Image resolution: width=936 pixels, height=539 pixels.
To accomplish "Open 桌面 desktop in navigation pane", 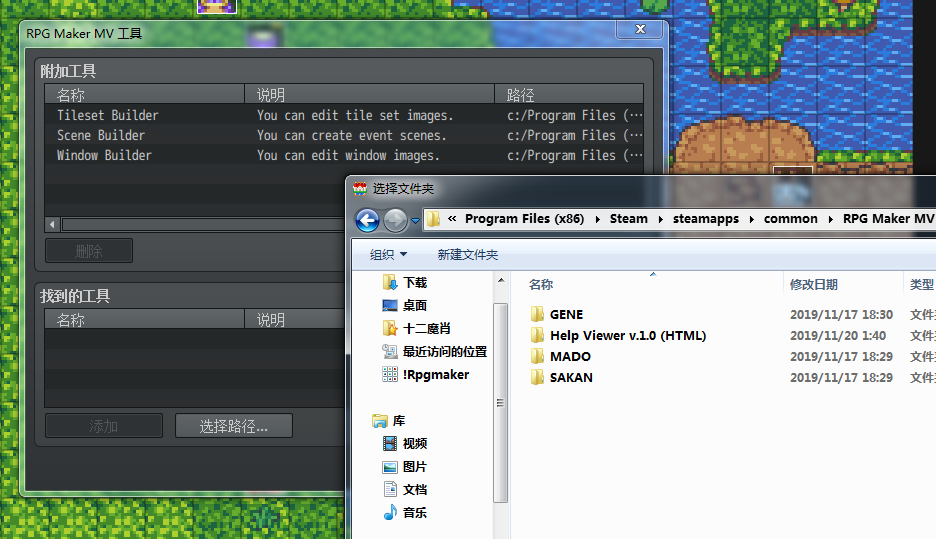I will (415, 306).
